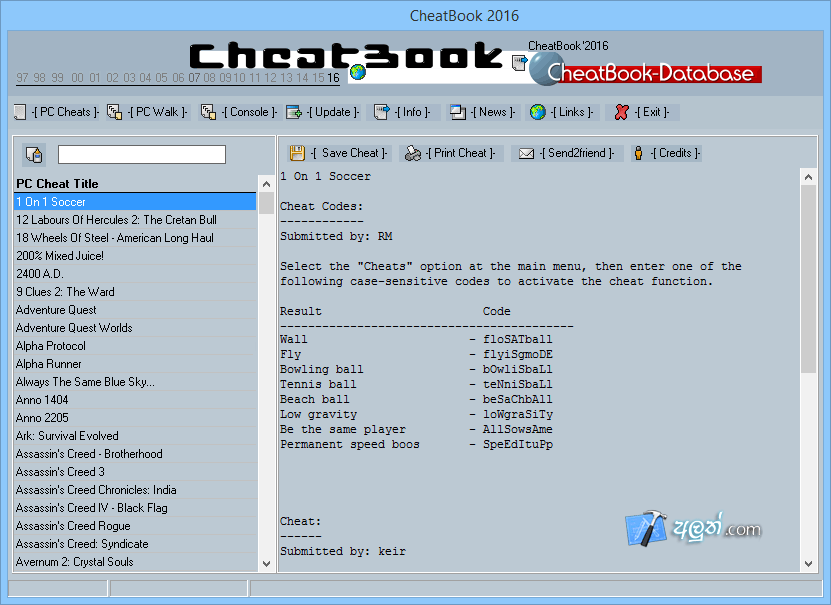
Task: Click the CheatBook-Database sphere icon
Action: point(545,69)
